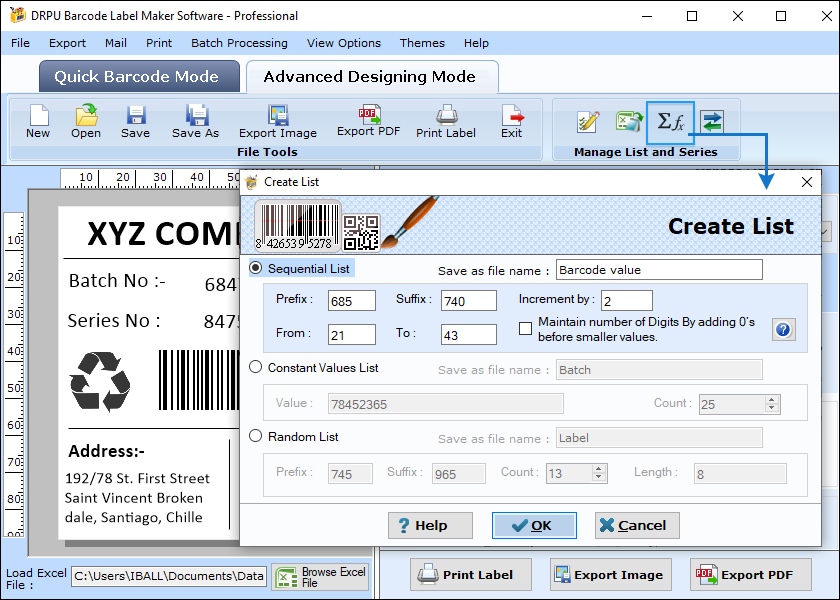The width and height of the screenshot is (840, 600).
Task: Click the bottom Export Image button
Action: click(611, 575)
